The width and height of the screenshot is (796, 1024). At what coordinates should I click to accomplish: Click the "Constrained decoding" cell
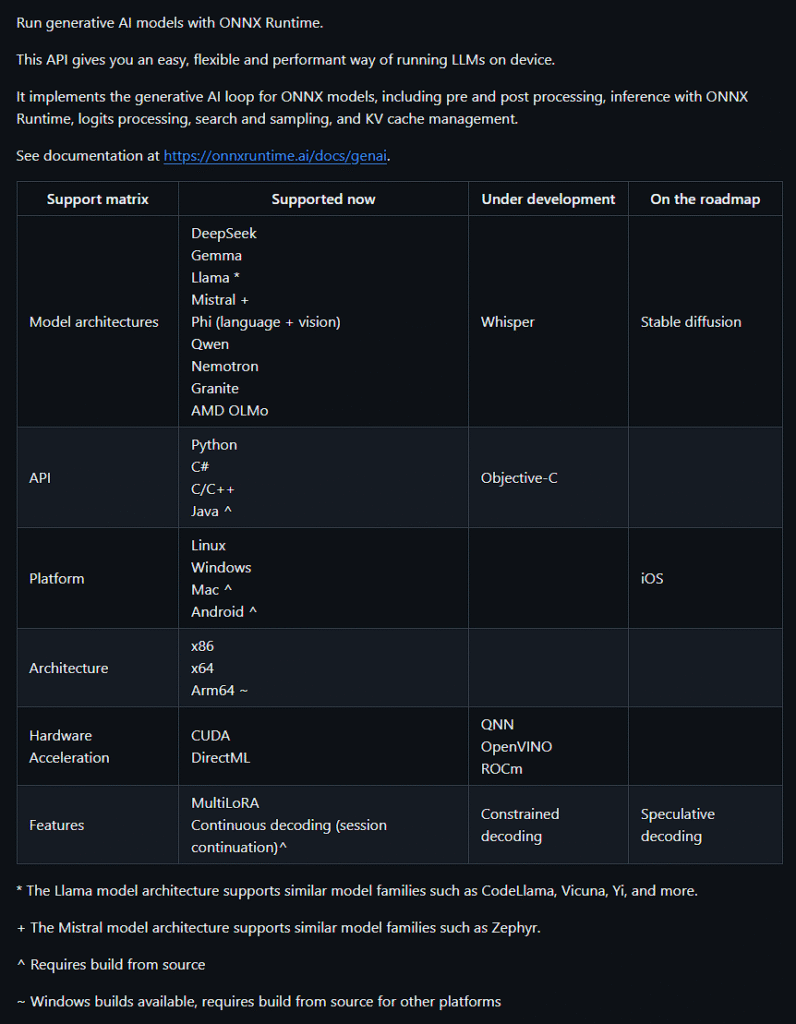pyautogui.click(x=520, y=825)
